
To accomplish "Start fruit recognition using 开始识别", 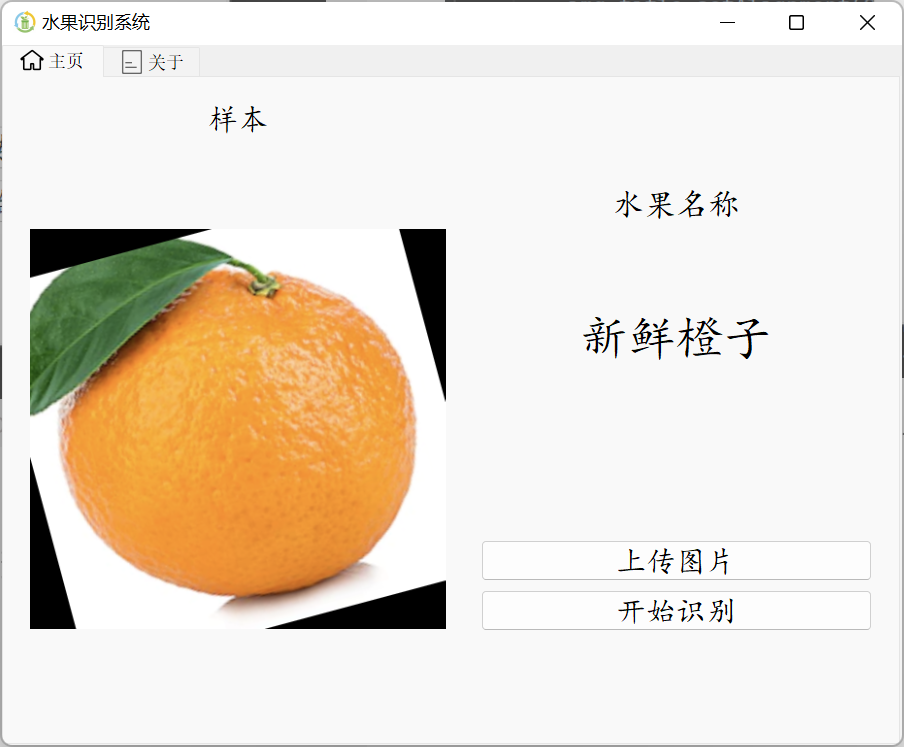I will [676, 610].
